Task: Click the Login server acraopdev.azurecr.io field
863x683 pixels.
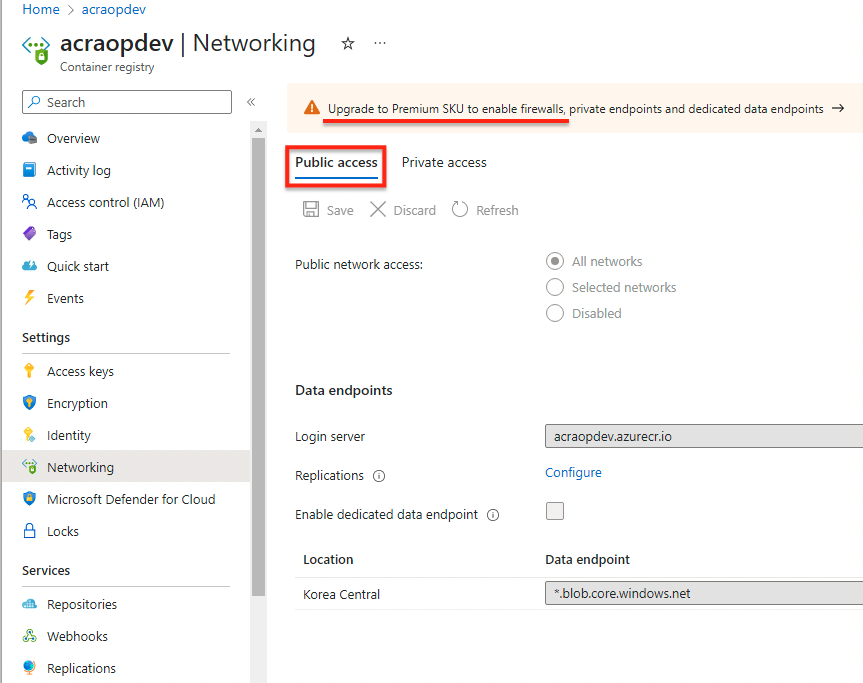Action: click(x=704, y=436)
